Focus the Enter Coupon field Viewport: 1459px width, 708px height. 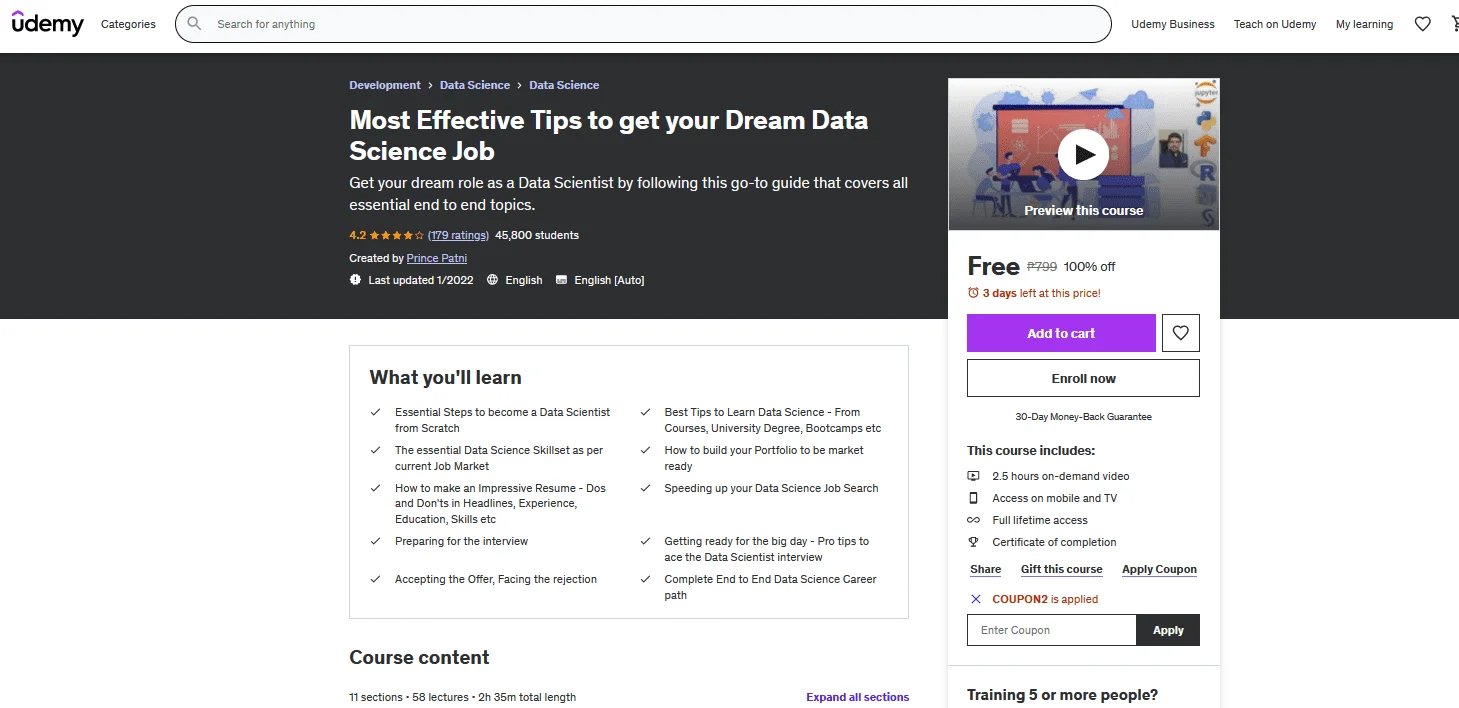click(1052, 630)
